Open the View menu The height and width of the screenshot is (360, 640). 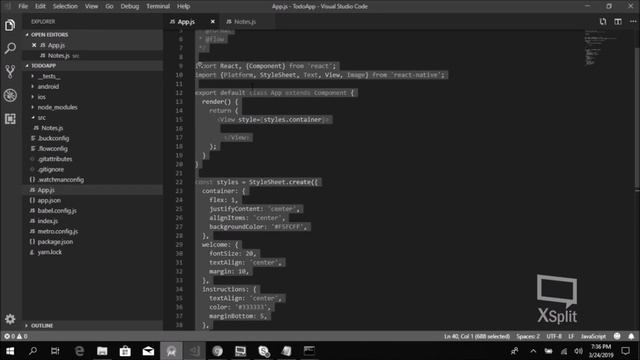(91, 6)
